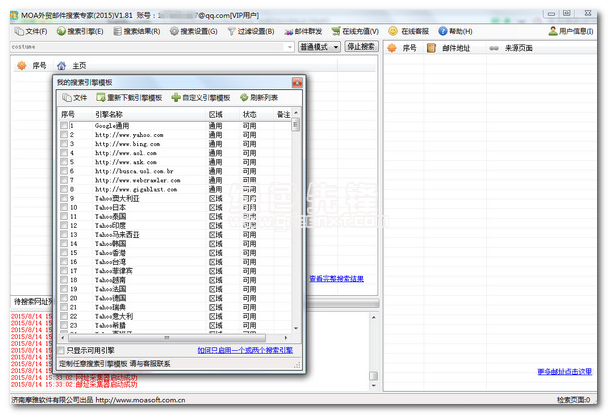
Task: Click log panel scroll-up arrow
Action: coord(373,317)
